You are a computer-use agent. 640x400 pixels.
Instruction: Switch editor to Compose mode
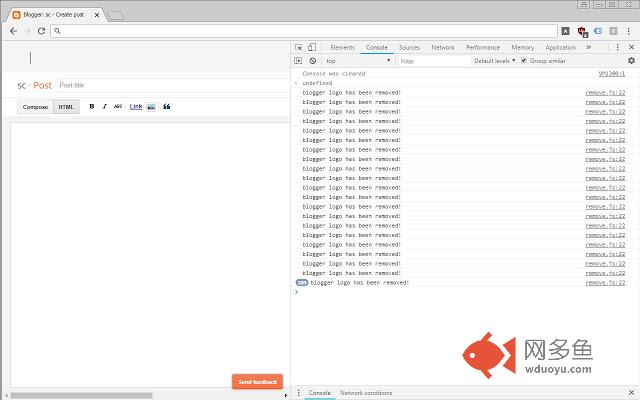35,107
